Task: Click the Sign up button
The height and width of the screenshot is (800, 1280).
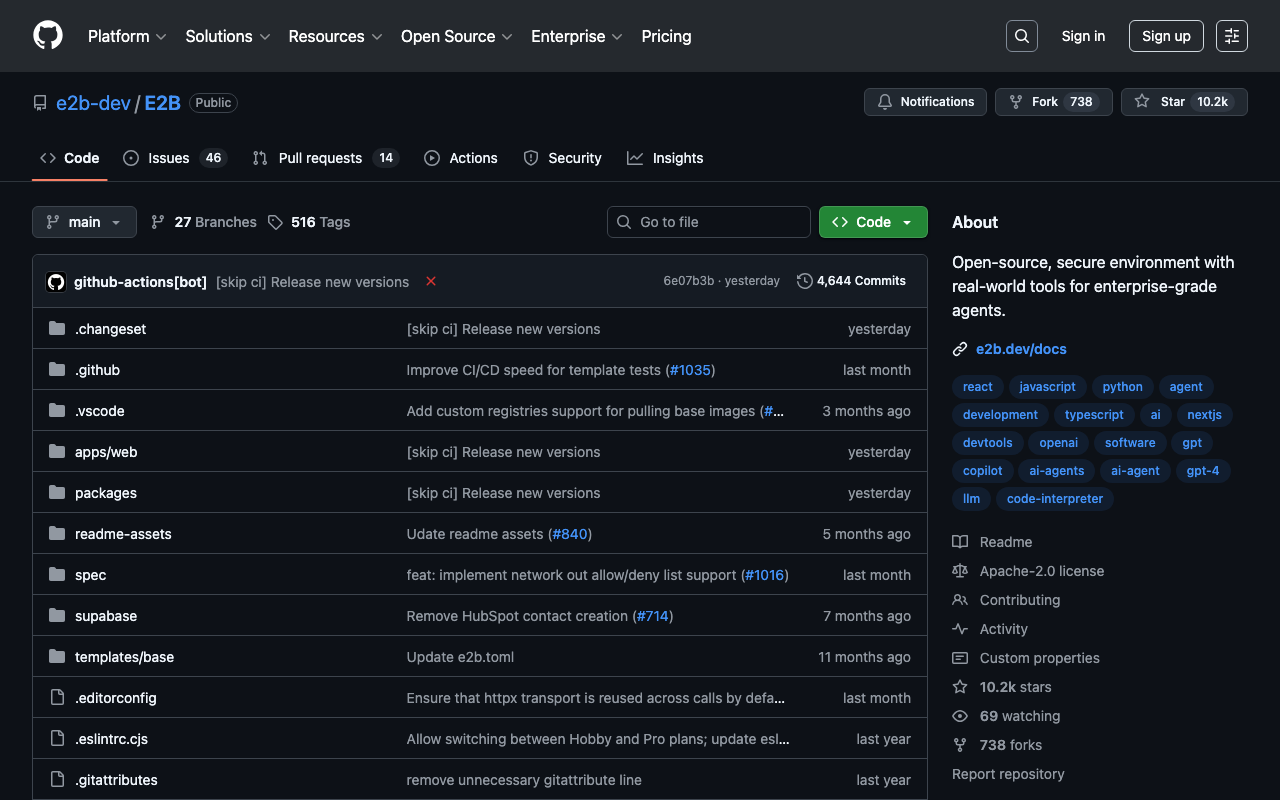Action: point(1165,36)
